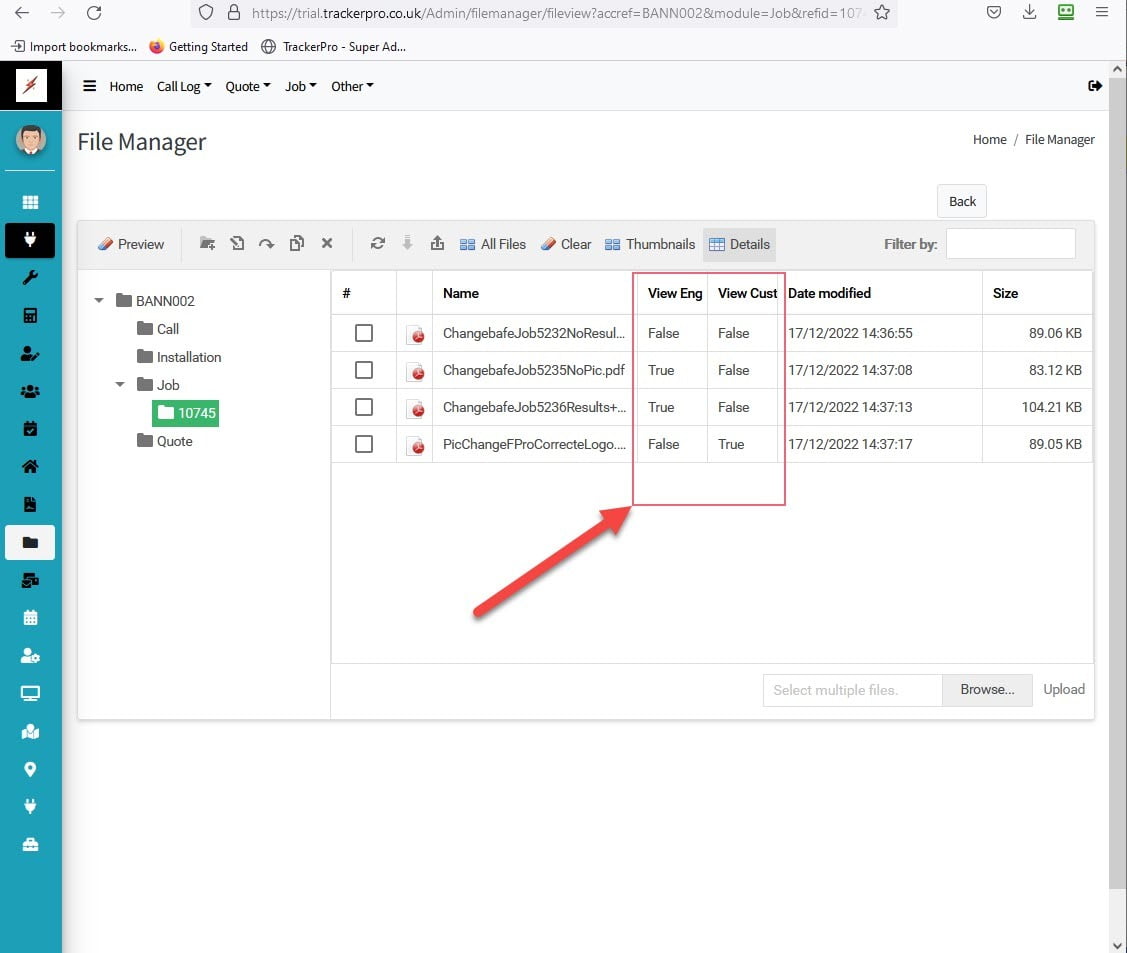Check the box for ChangebafeJob5232NoResul file
Image resolution: width=1127 pixels, height=953 pixels.
[364, 333]
